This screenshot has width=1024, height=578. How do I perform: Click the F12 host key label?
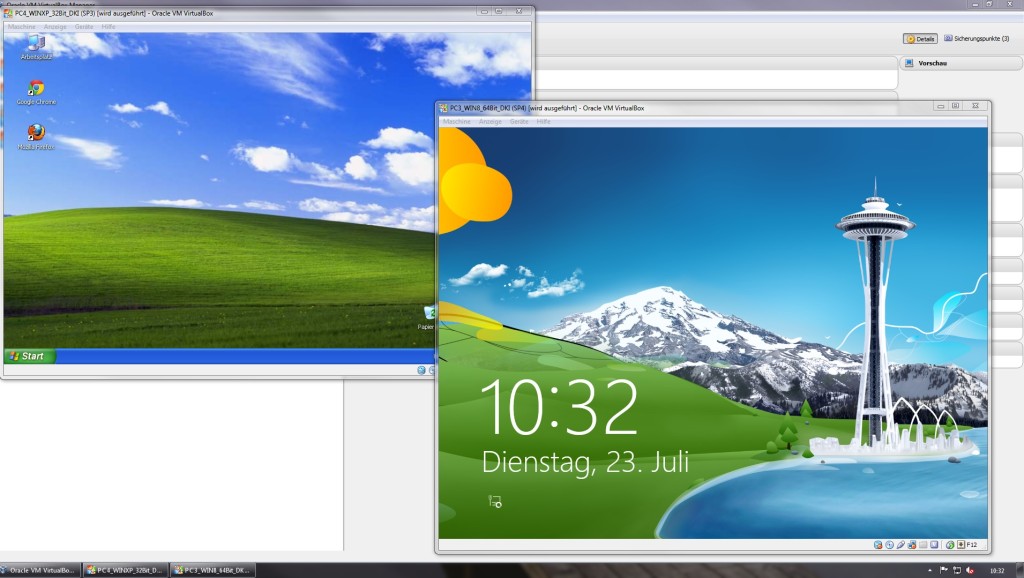(x=972, y=545)
